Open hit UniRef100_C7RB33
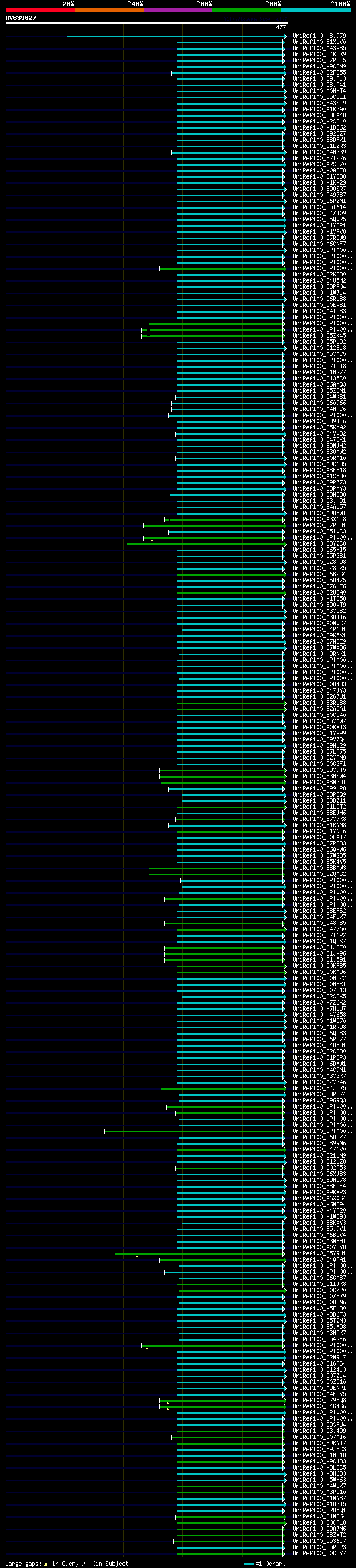The height and width of the screenshot is (1568, 356). (319, 844)
